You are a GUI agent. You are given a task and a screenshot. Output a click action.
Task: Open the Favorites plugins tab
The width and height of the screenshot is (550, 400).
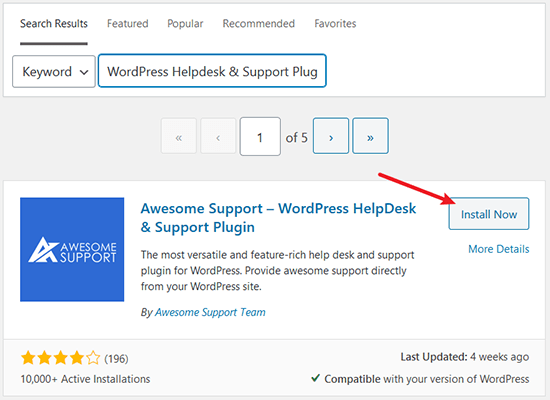coord(335,24)
